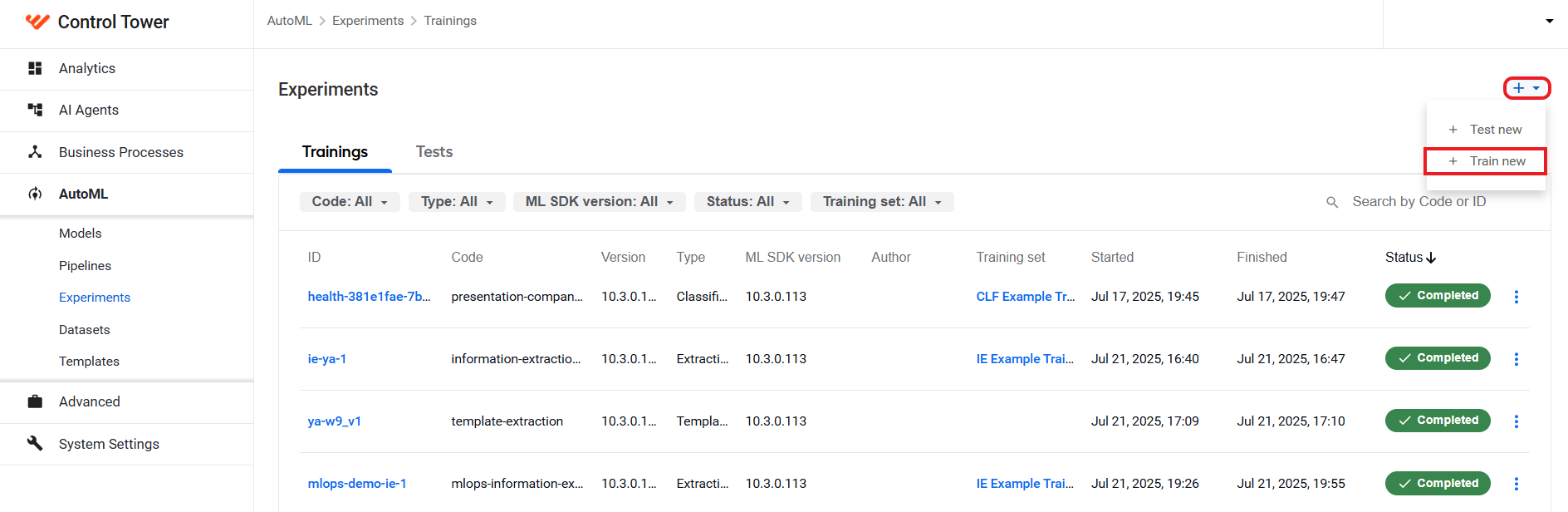The height and width of the screenshot is (512, 1568).
Task: Open actions menu for mlops-demo-ie-1 row
Action: tap(1517, 484)
